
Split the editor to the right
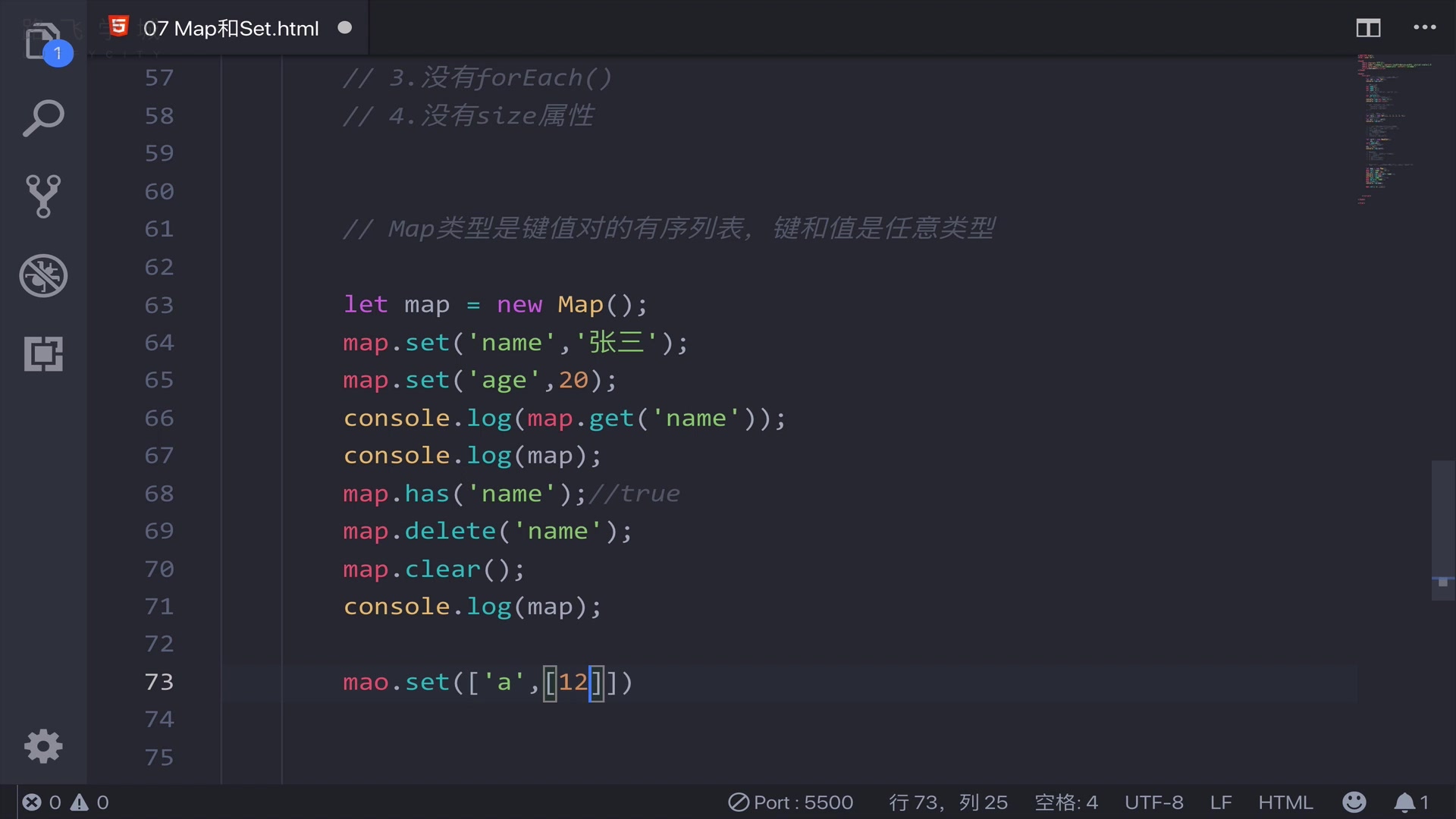[1368, 28]
